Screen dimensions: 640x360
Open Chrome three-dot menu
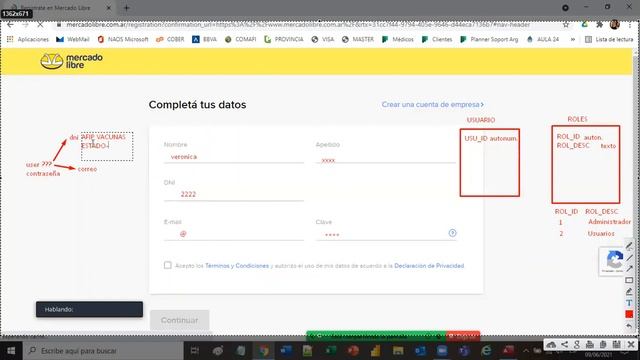coord(630,25)
